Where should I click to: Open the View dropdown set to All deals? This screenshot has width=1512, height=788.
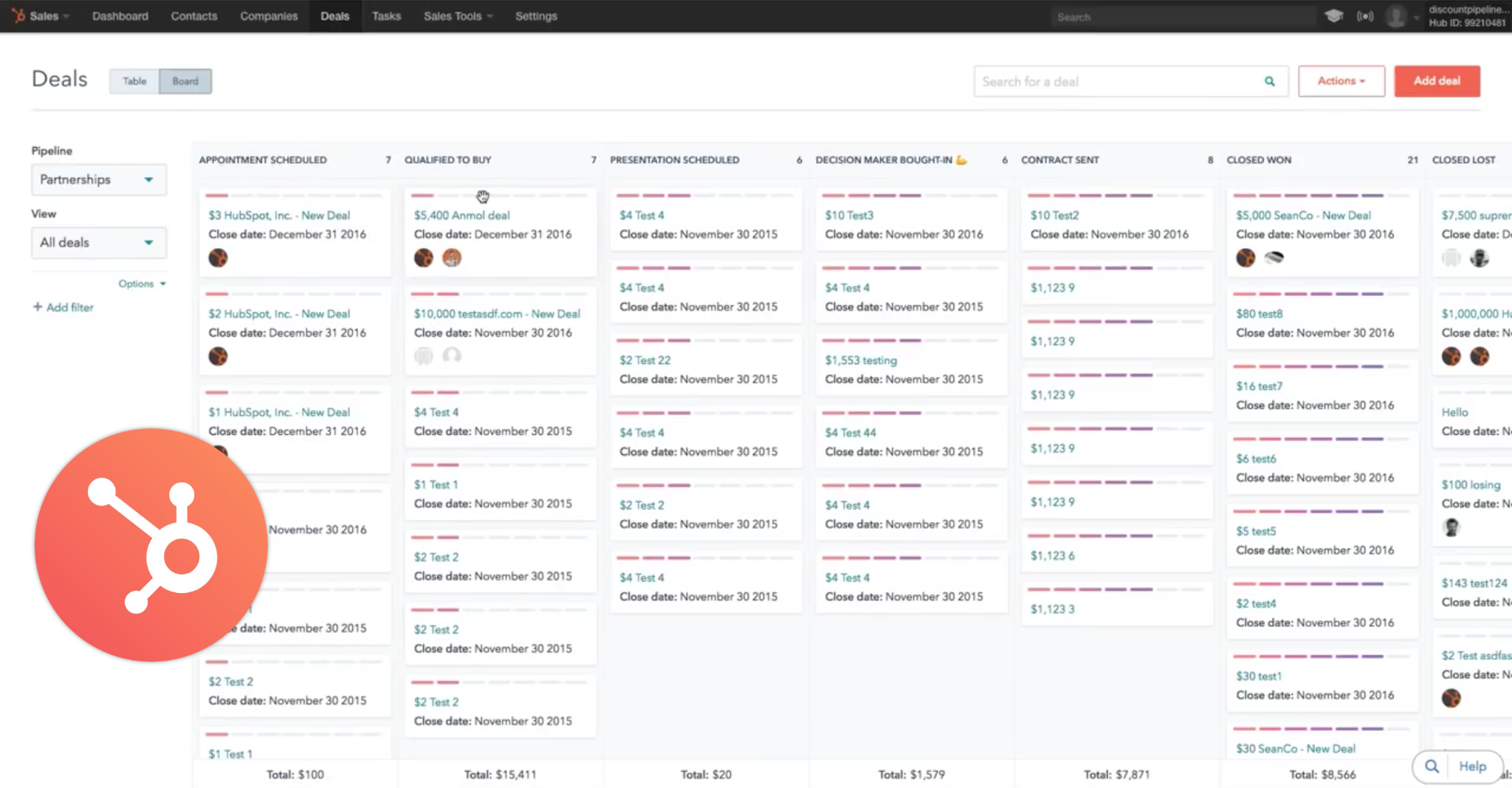tap(99, 242)
